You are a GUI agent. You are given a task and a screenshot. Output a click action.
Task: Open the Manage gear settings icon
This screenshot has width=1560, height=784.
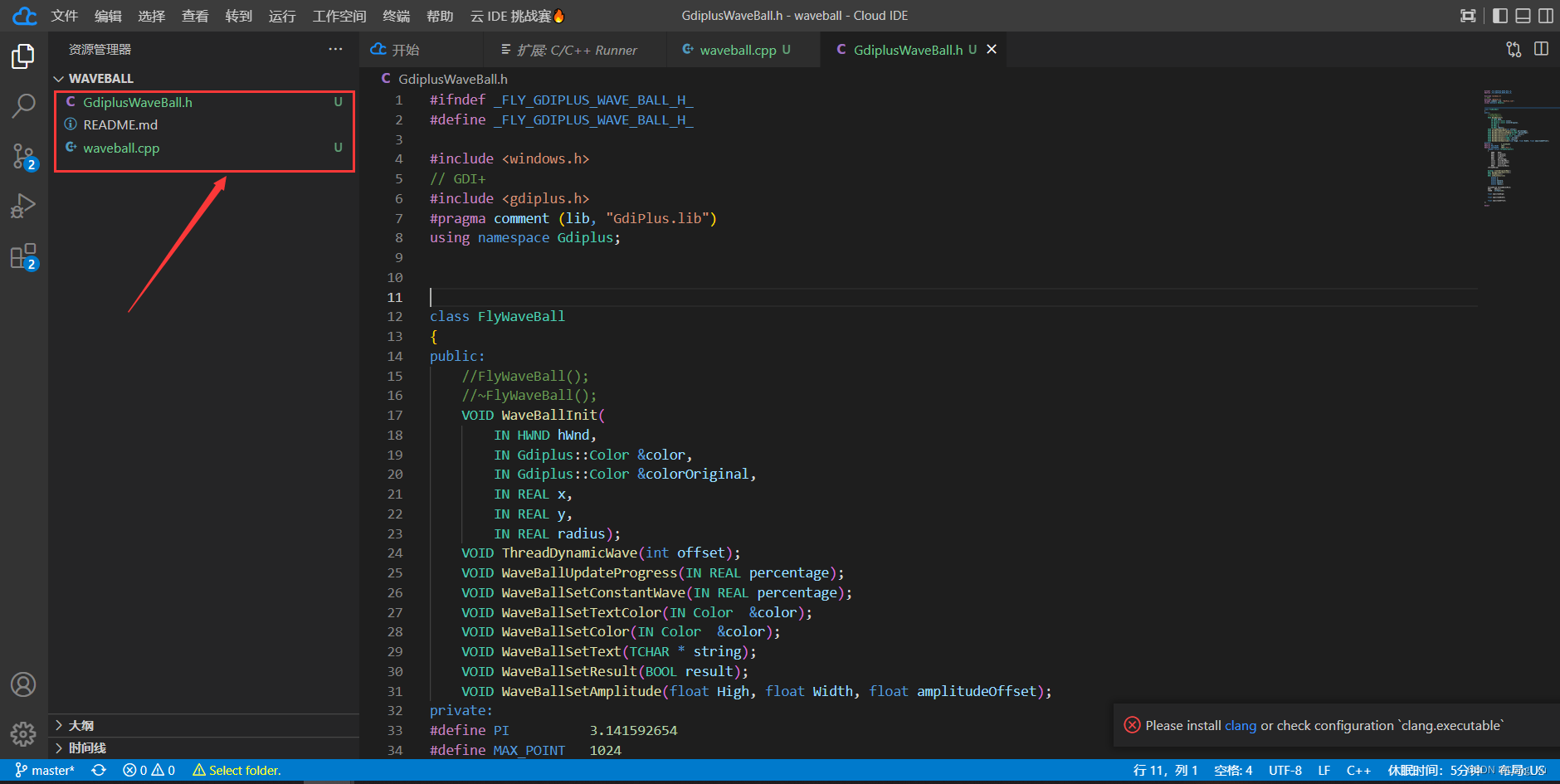(x=23, y=734)
